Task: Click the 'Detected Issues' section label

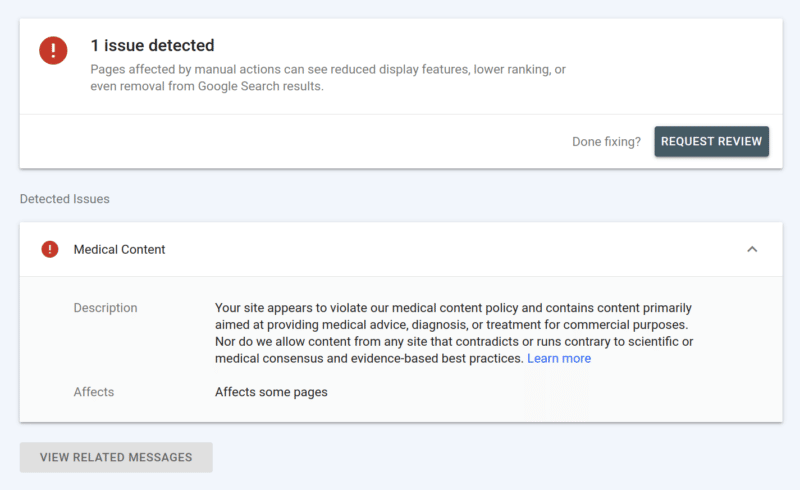Action: tap(64, 199)
